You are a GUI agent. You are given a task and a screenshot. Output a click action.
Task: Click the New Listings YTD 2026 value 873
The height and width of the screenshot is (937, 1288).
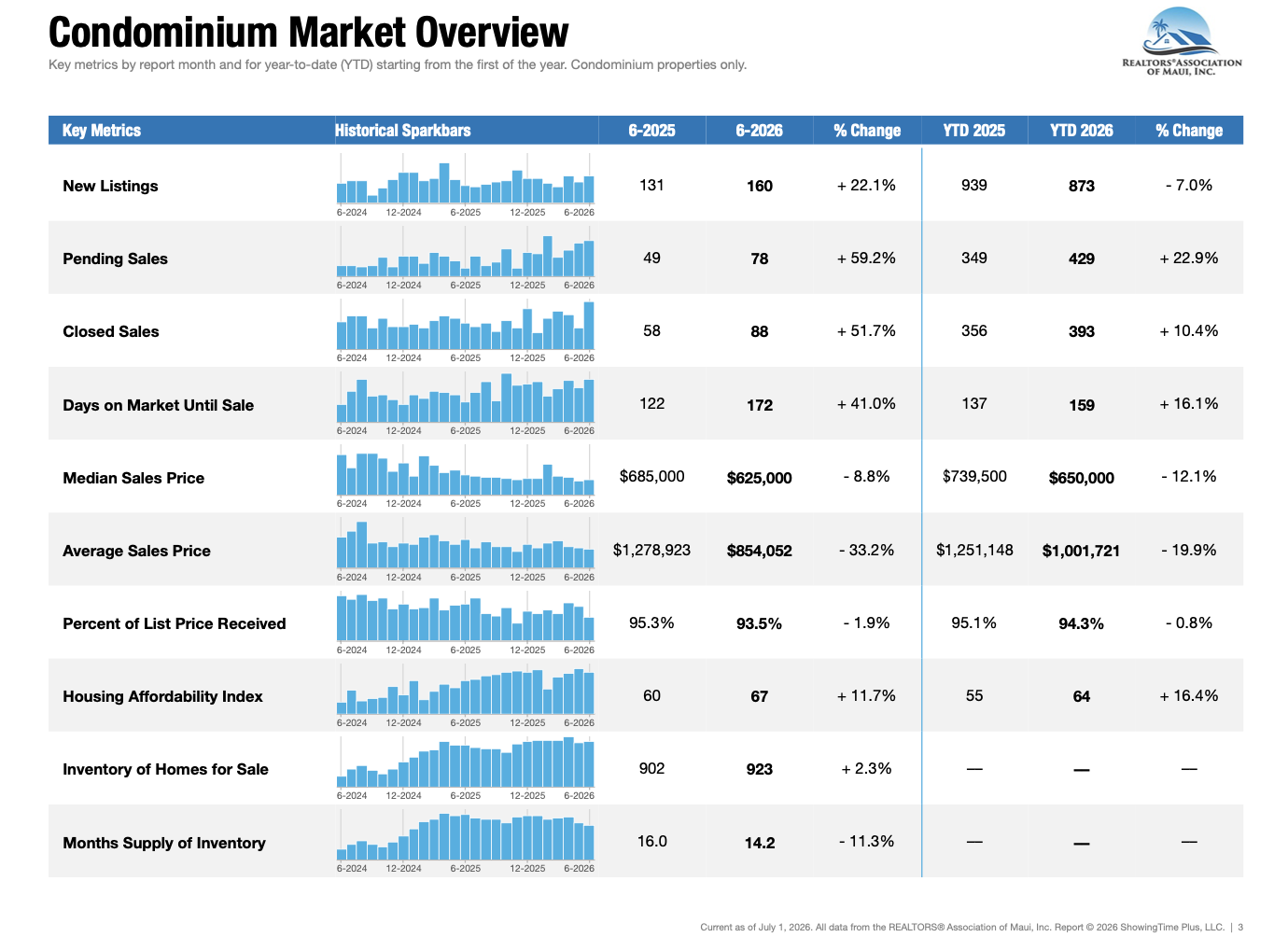1082,186
